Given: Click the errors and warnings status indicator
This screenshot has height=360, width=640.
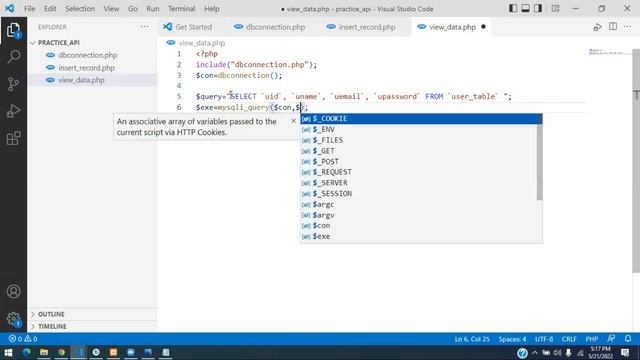Looking at the screenshot, I should point(23,339).
